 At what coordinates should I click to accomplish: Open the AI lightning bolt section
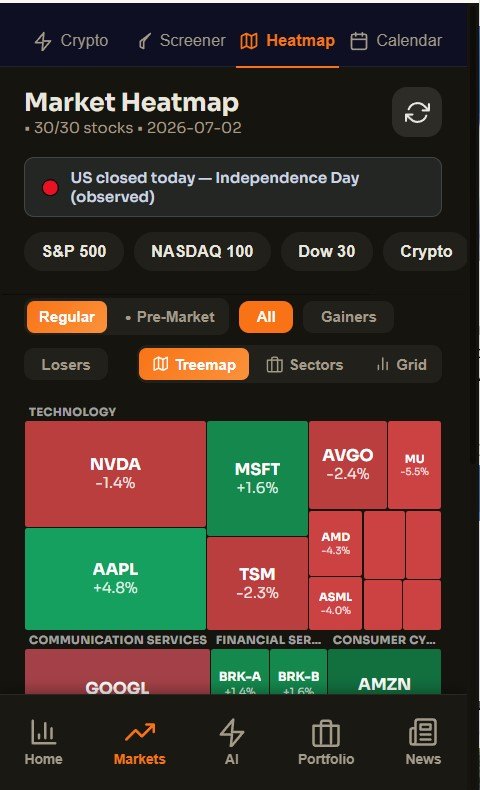coord(232,742)
